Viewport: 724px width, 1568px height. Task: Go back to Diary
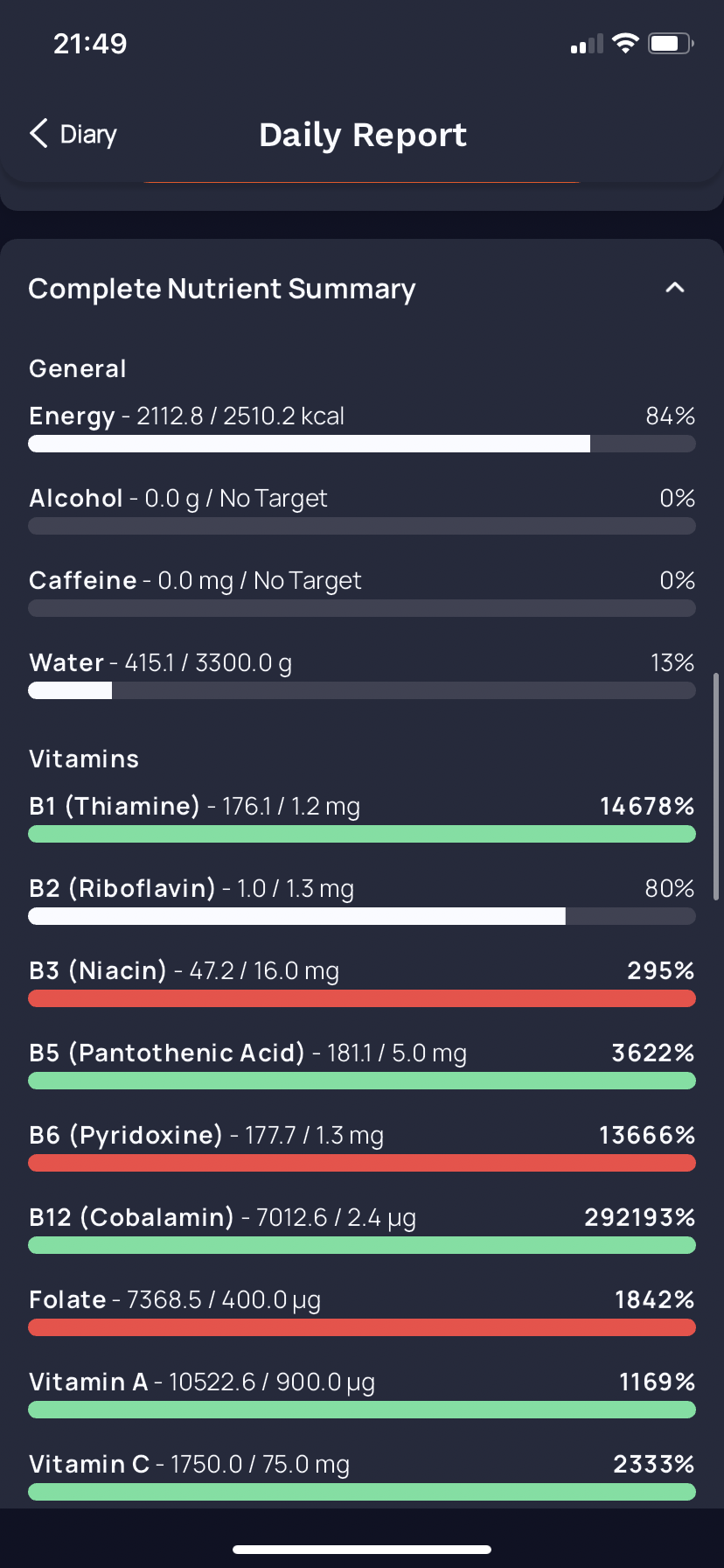click(x=73, y=134)
